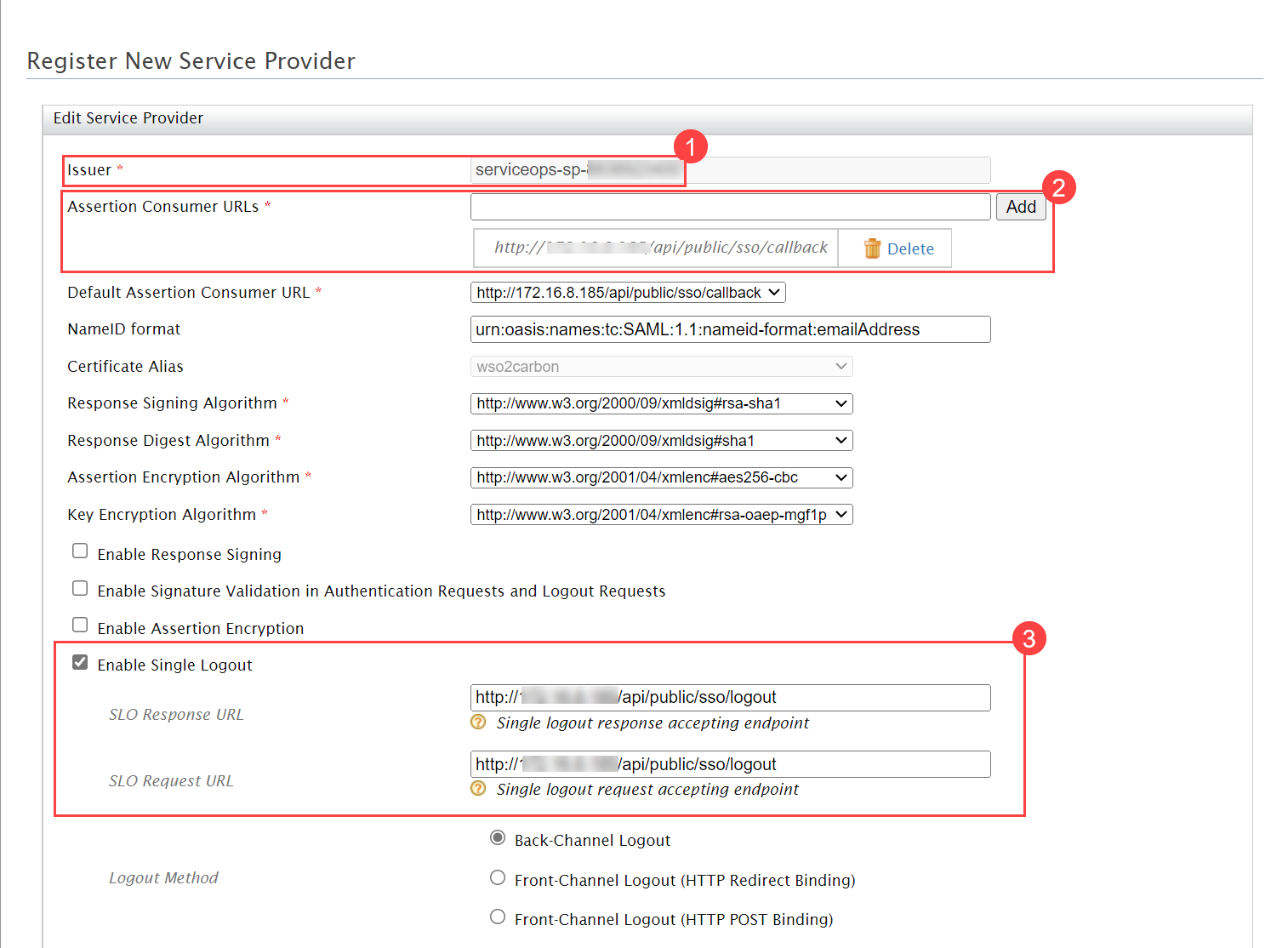Select Back-Channel Logout method

498,837
